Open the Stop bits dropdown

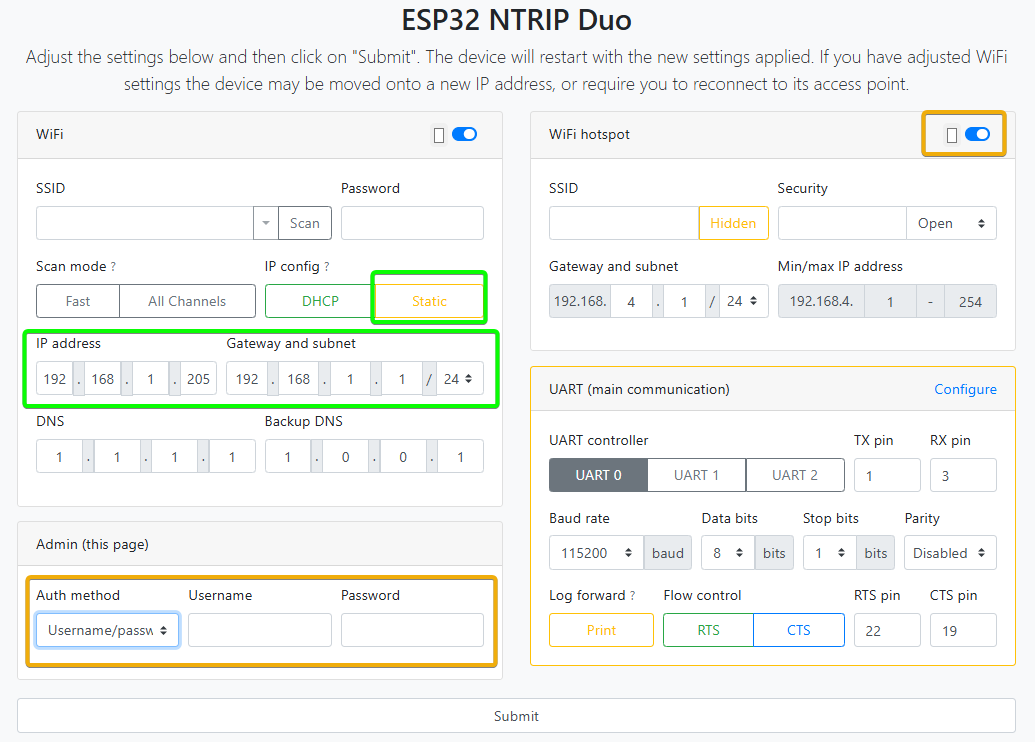[830, 553]
